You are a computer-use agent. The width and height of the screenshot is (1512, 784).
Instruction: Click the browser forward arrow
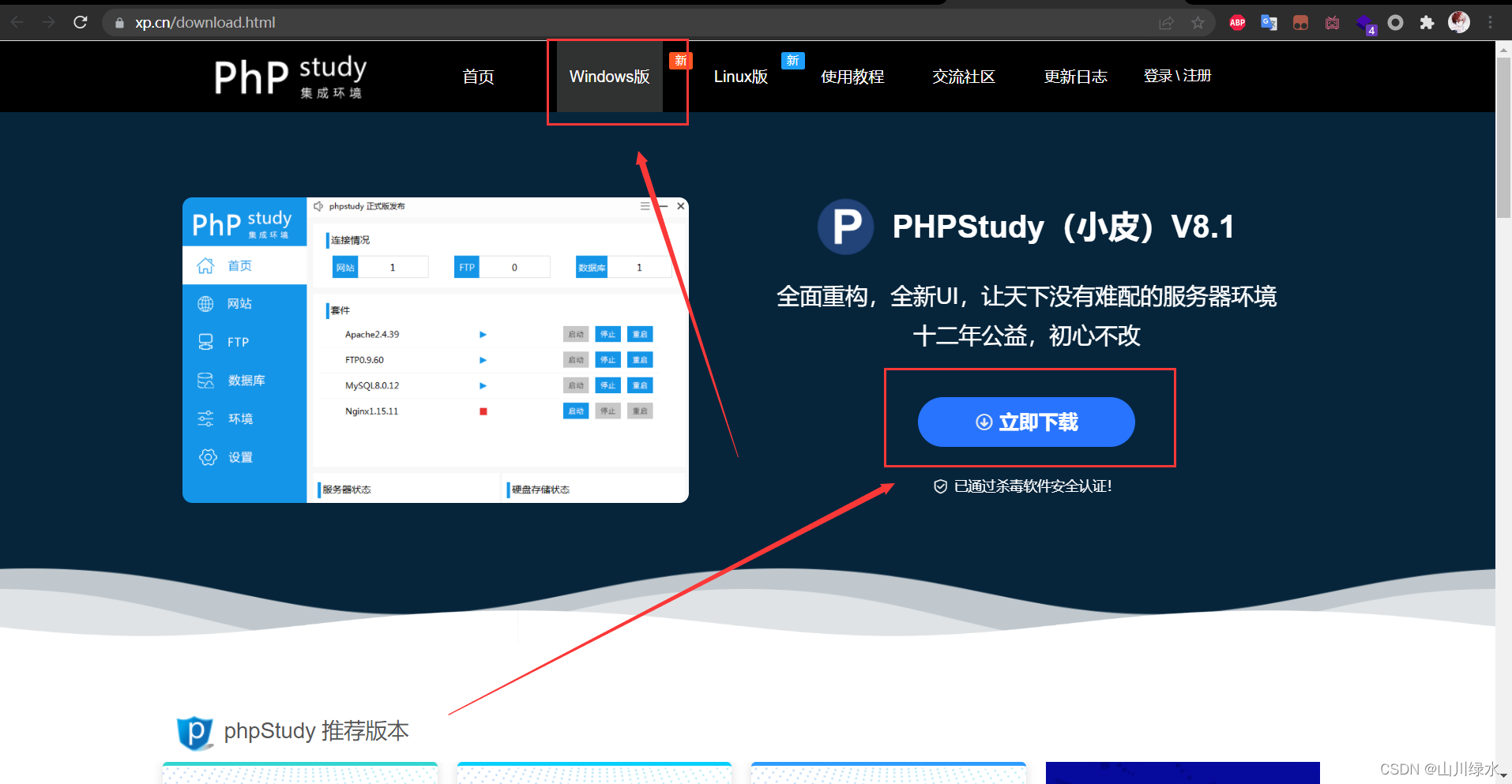pyautogui.click(x=49, y=22)
